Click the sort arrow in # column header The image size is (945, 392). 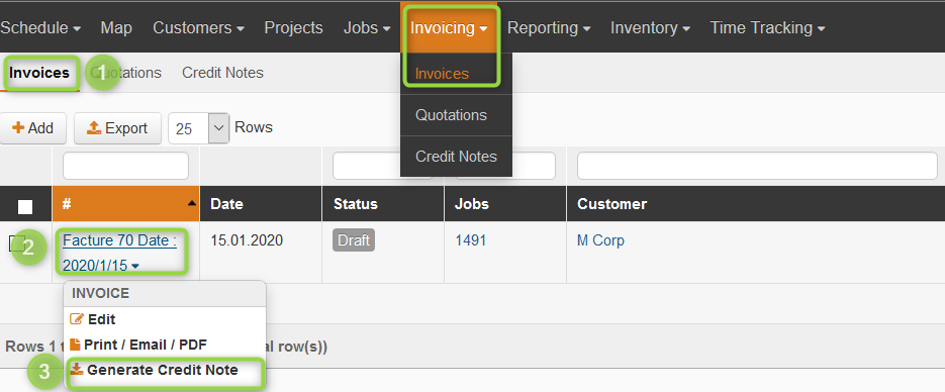pyautogui.click(x=192, y=204)
